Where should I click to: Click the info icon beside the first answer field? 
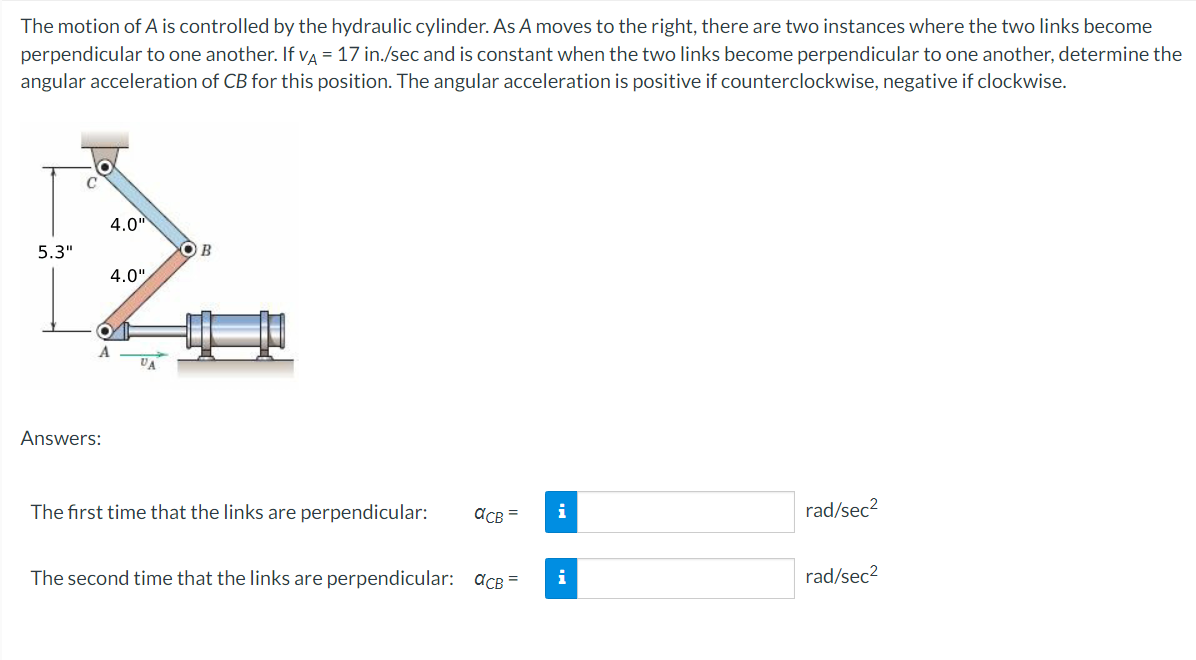tap(561, 512)
